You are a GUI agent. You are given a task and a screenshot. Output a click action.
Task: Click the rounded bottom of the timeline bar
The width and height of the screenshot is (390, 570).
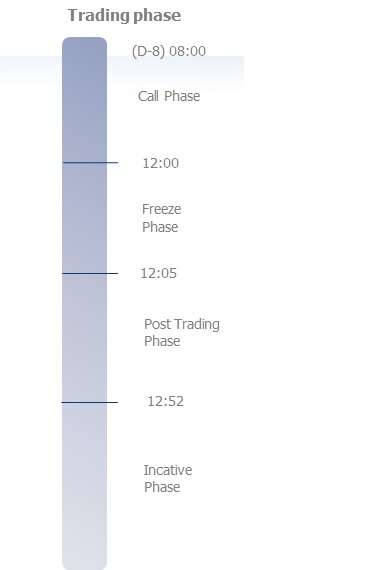[x=85, y=565]
